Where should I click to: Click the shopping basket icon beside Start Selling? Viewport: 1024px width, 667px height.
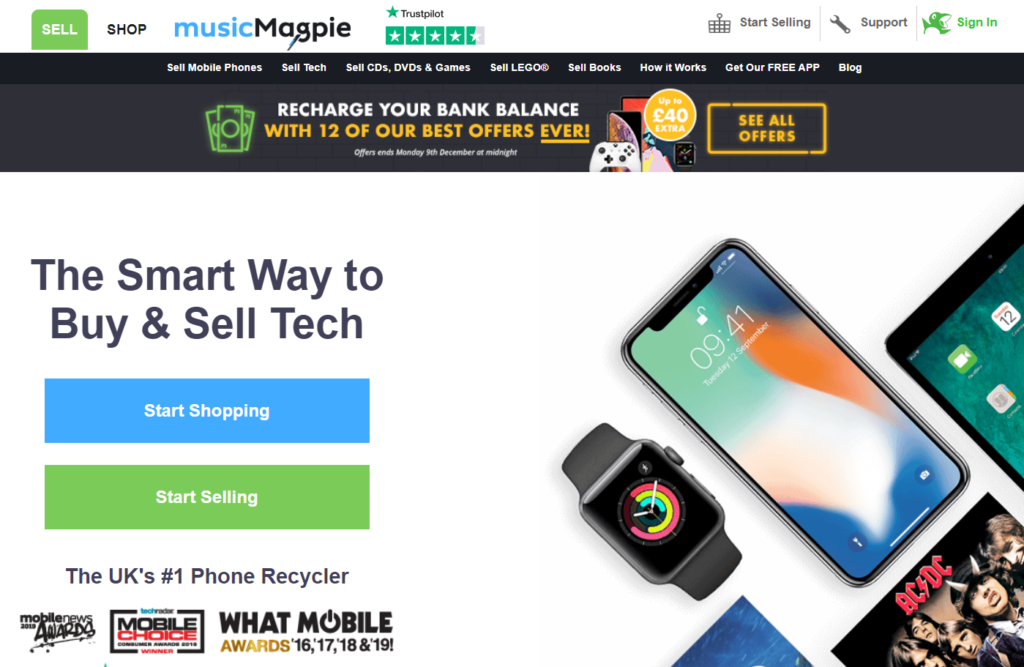coord(719,24)
